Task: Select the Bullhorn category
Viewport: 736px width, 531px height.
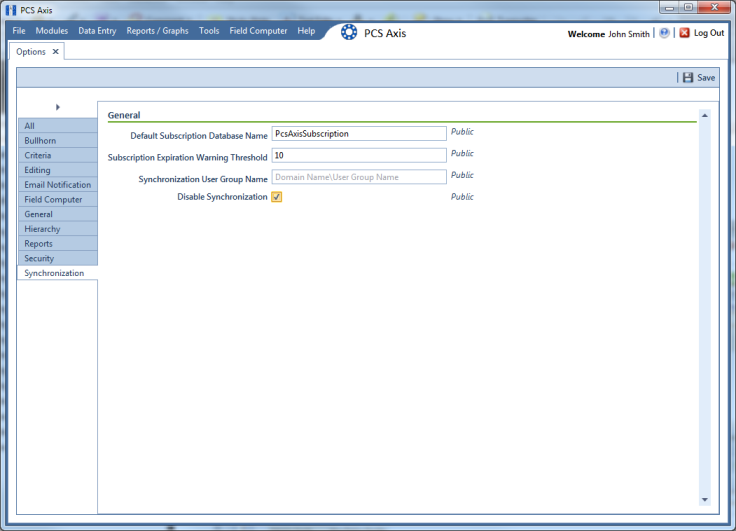Action: 58,140
